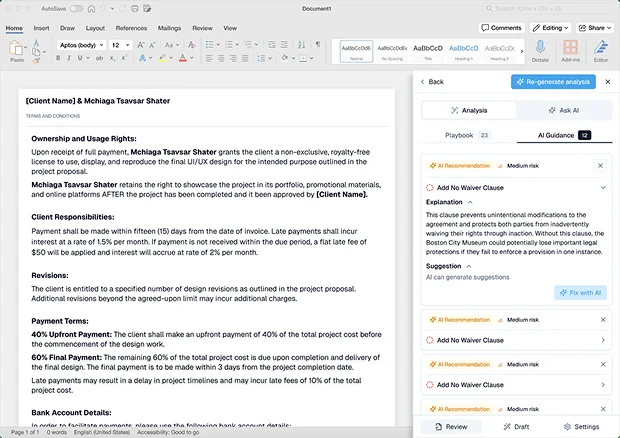Screen dimensions: 620x438
Task: Click the Back arrow in the side panel
Action: point(423,82)
